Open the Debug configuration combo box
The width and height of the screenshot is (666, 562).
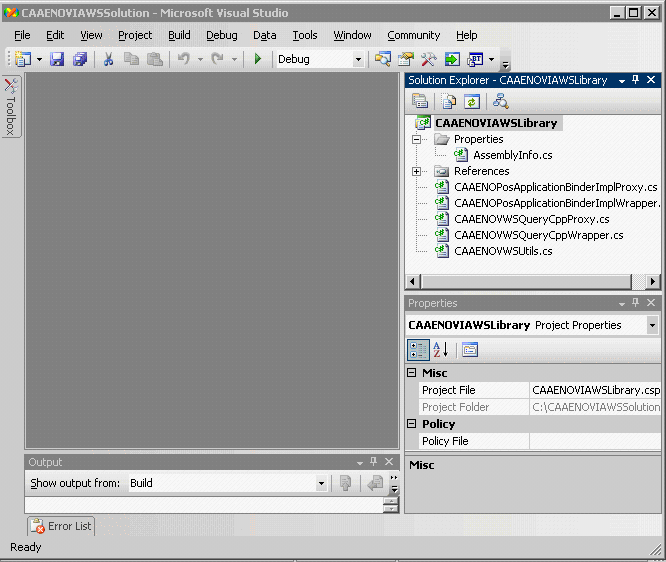coord(320,59)
